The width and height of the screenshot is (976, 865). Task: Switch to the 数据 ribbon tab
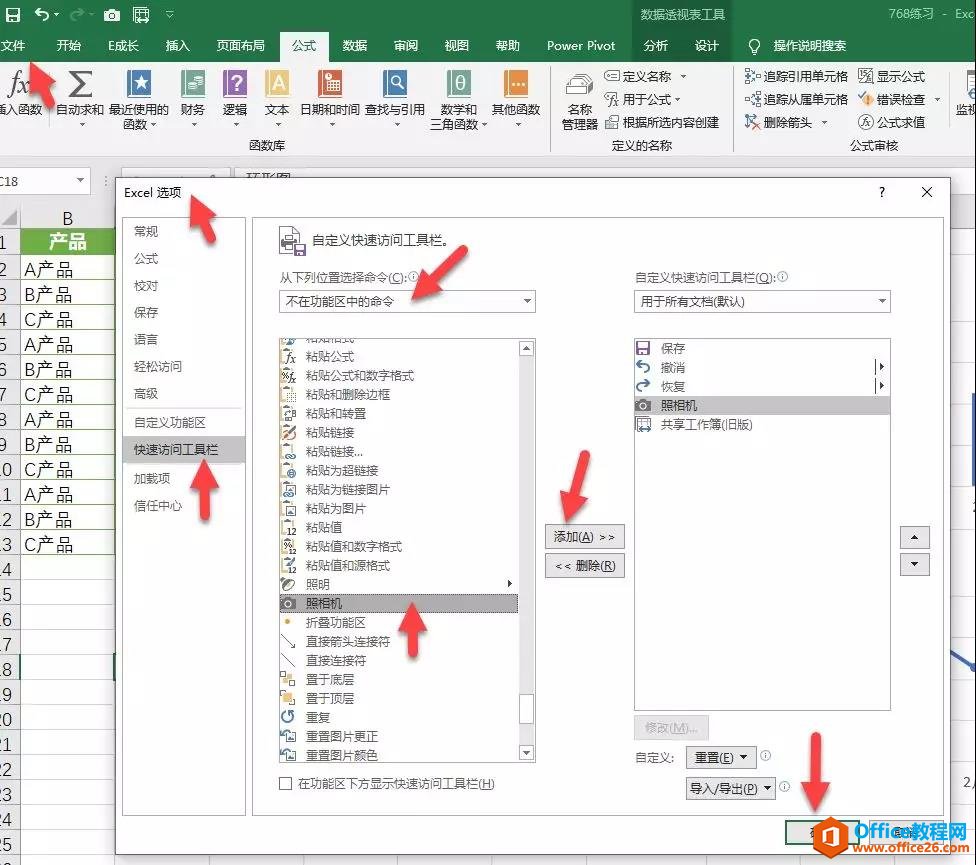(x=355, y=45)
